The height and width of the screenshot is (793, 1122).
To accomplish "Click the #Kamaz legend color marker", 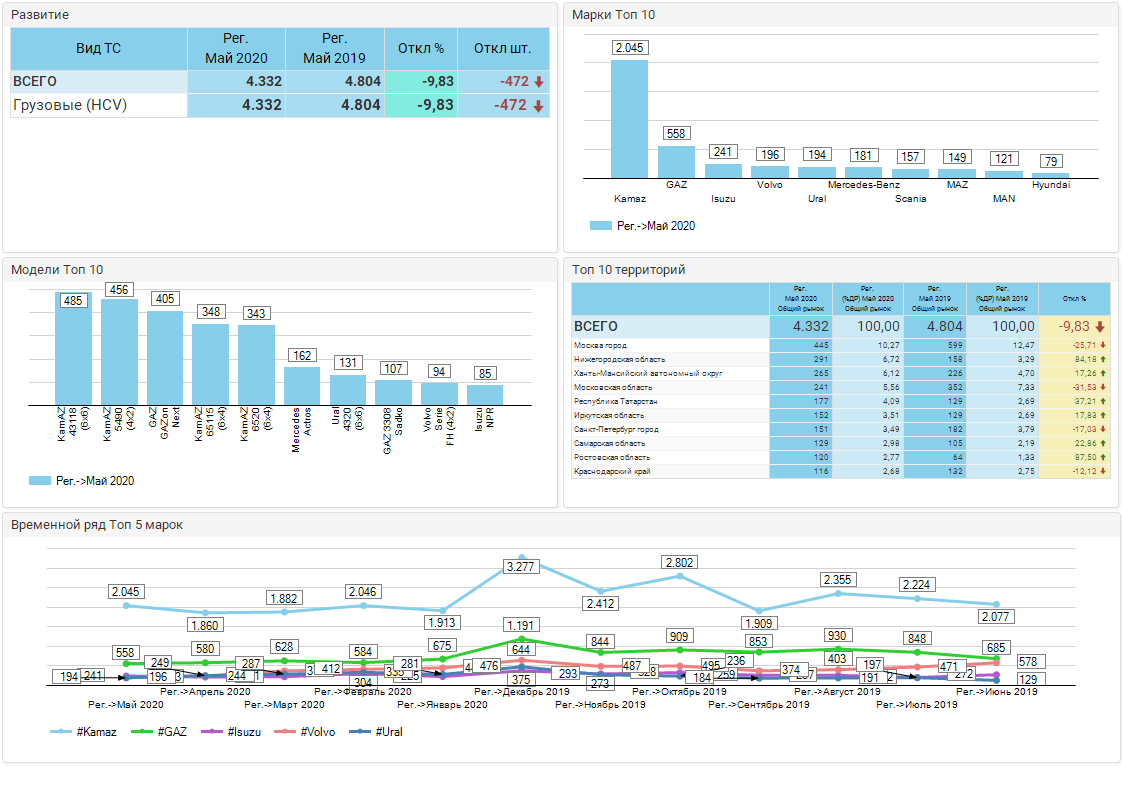I will [61, 732].
